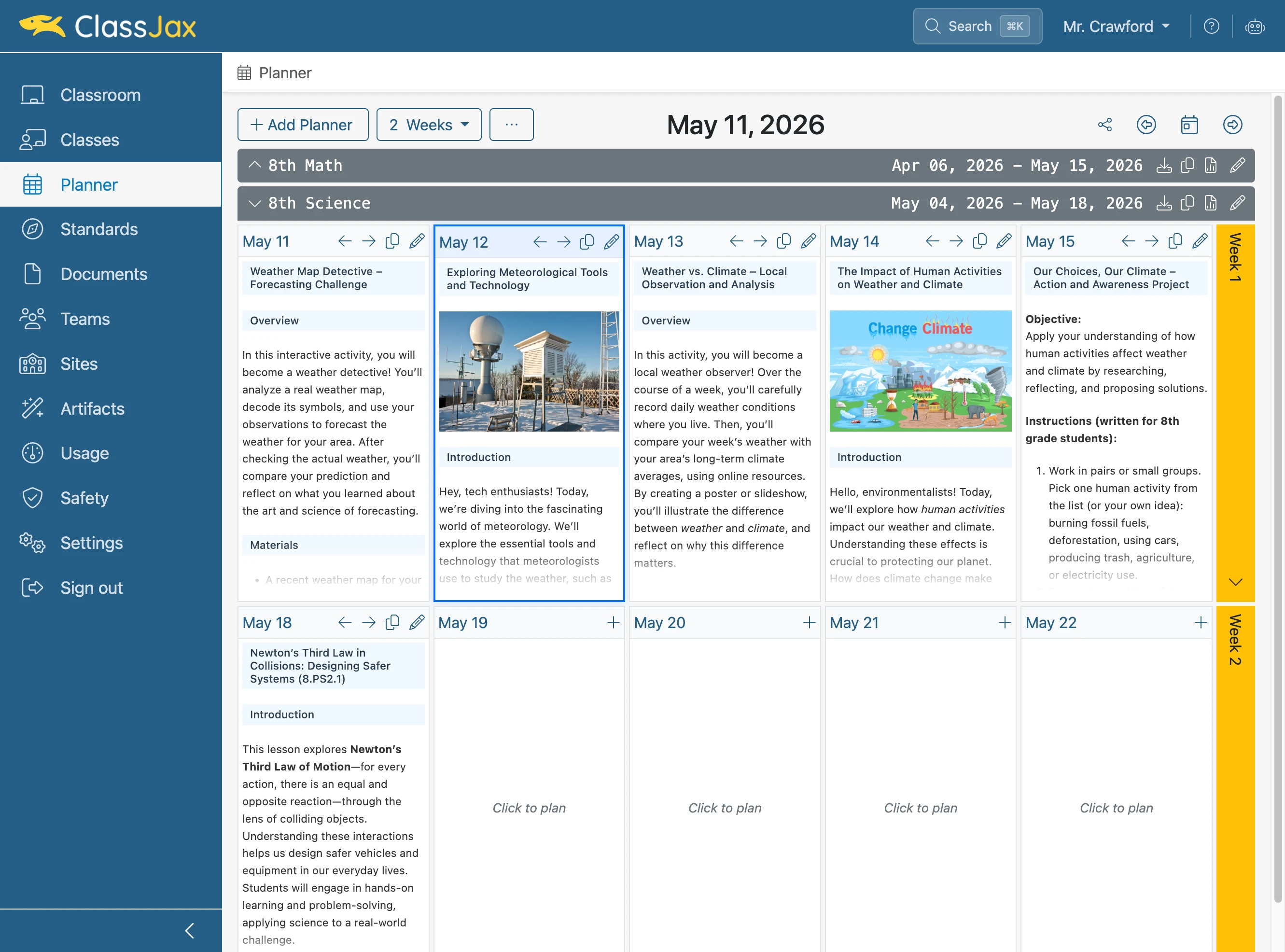This screenshot has height=952, width=1285.
Task: Open Classes in the sidebar
Action: tap(111, 140)
